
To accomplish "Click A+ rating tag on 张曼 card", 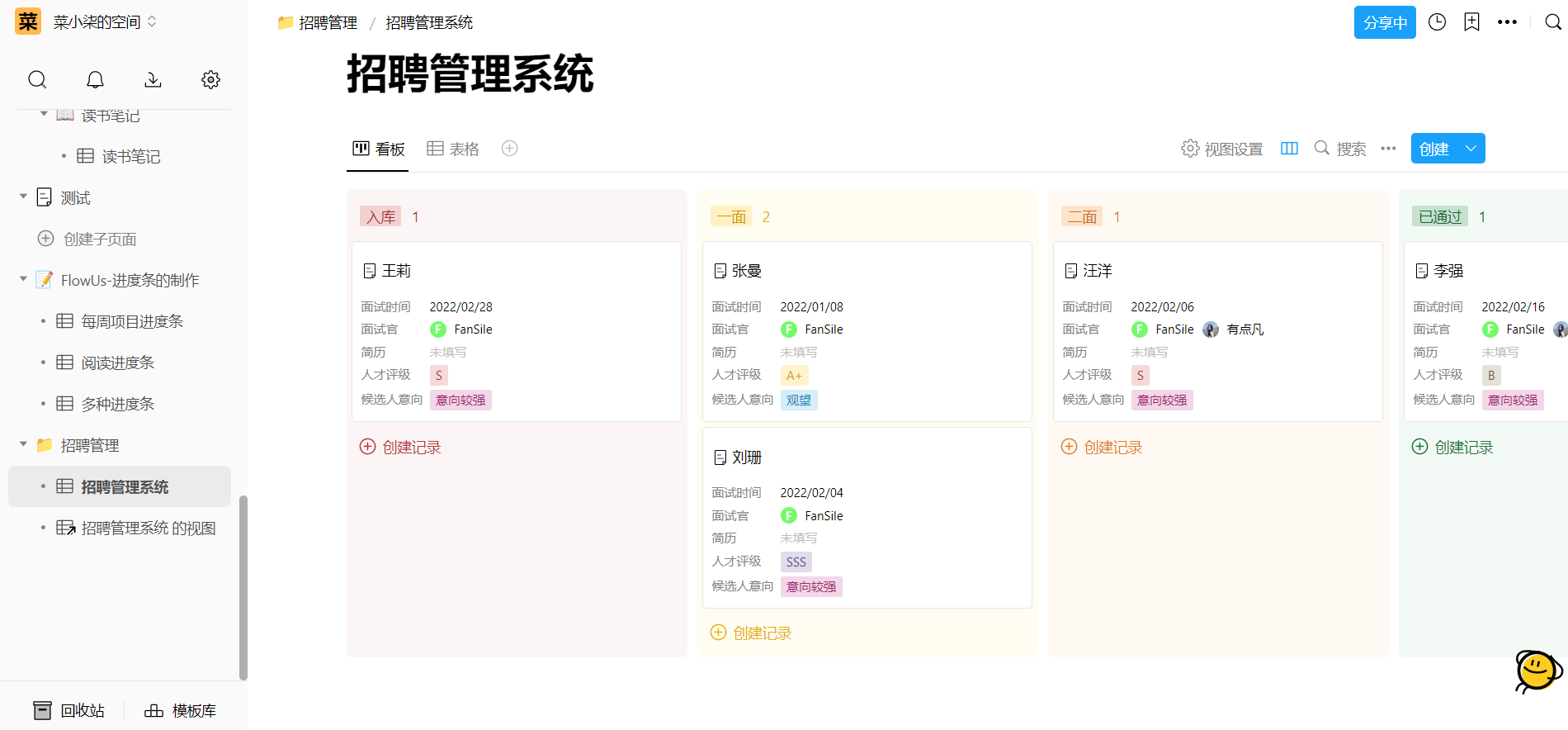I will [794, 375].
